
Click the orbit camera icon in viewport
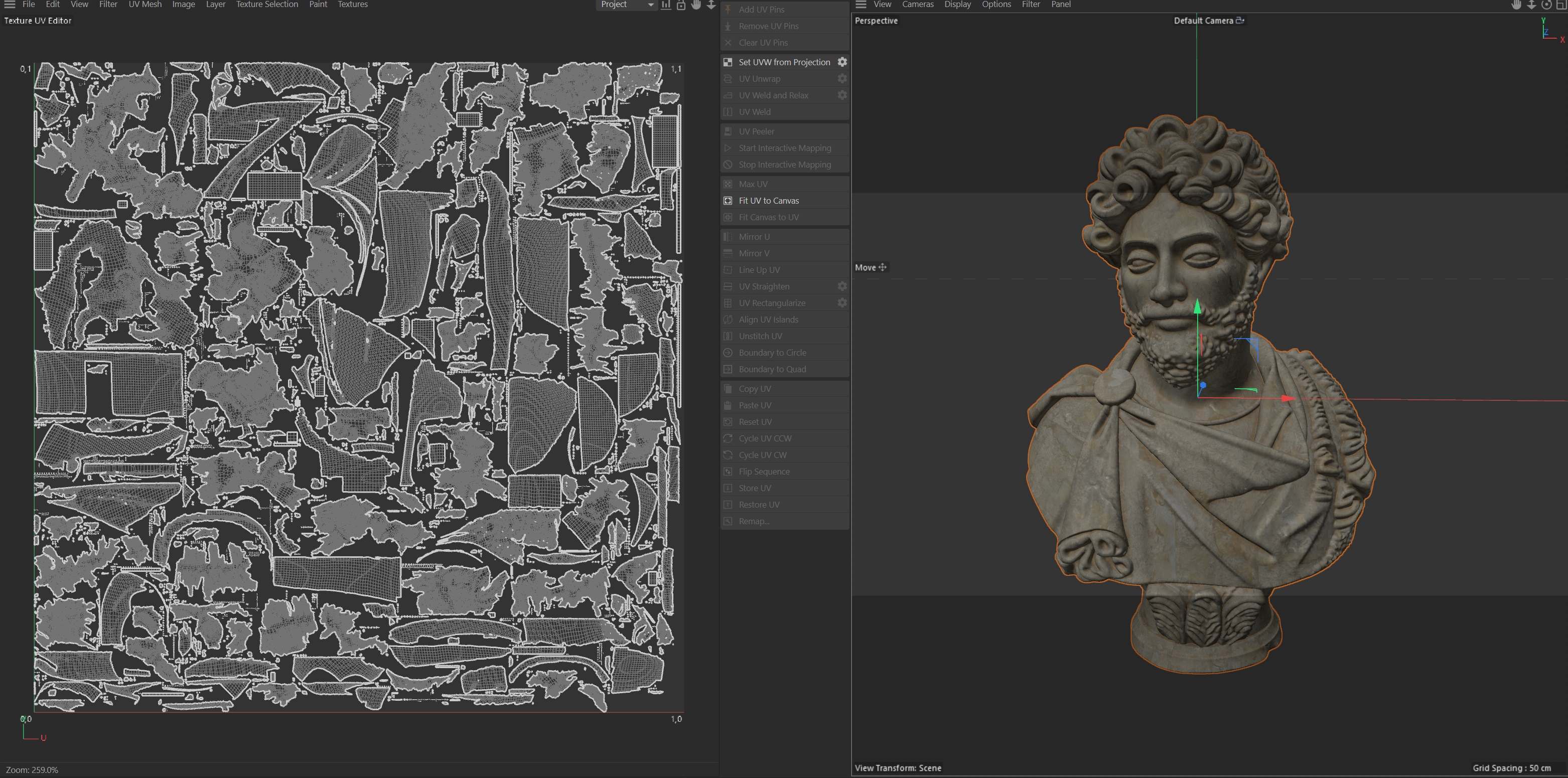1546,5
